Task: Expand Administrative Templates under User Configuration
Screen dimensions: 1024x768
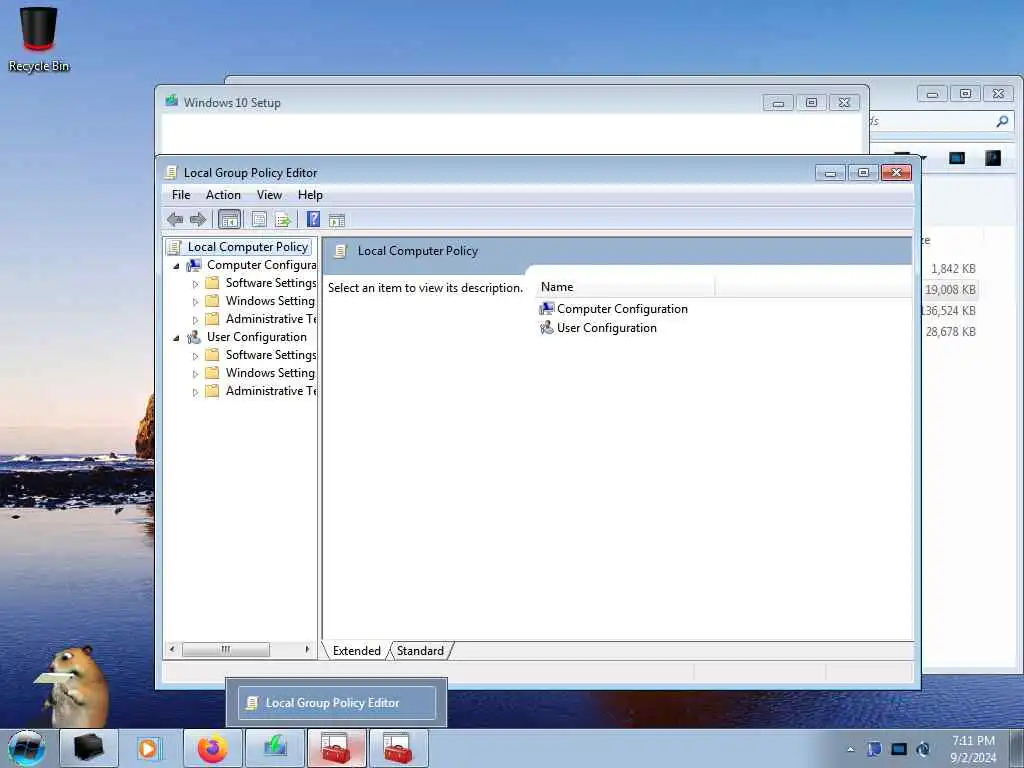Action: point(195,392)
